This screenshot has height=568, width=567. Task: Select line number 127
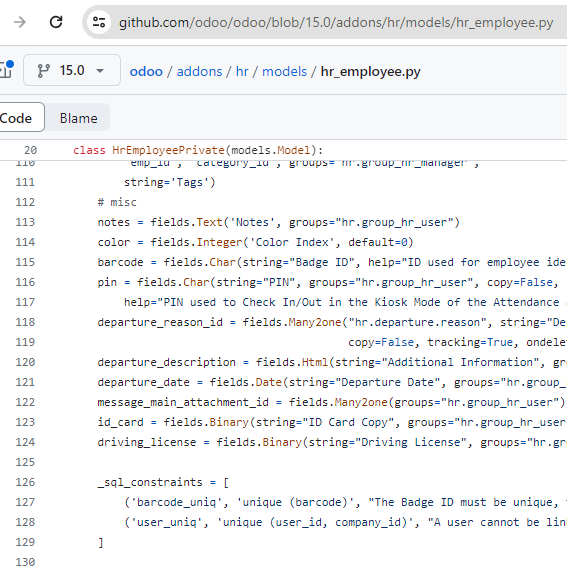(x=25, y=502)
